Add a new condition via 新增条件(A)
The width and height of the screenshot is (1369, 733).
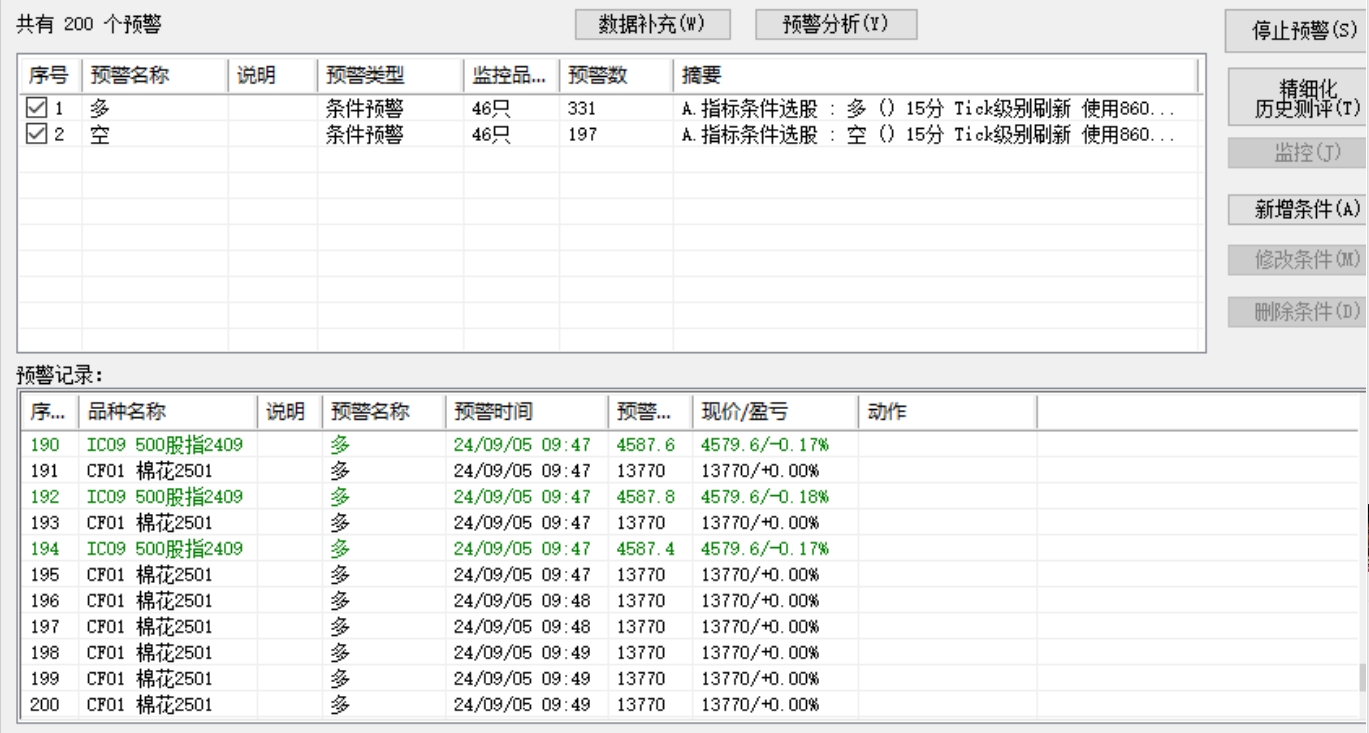[1297, 209]
